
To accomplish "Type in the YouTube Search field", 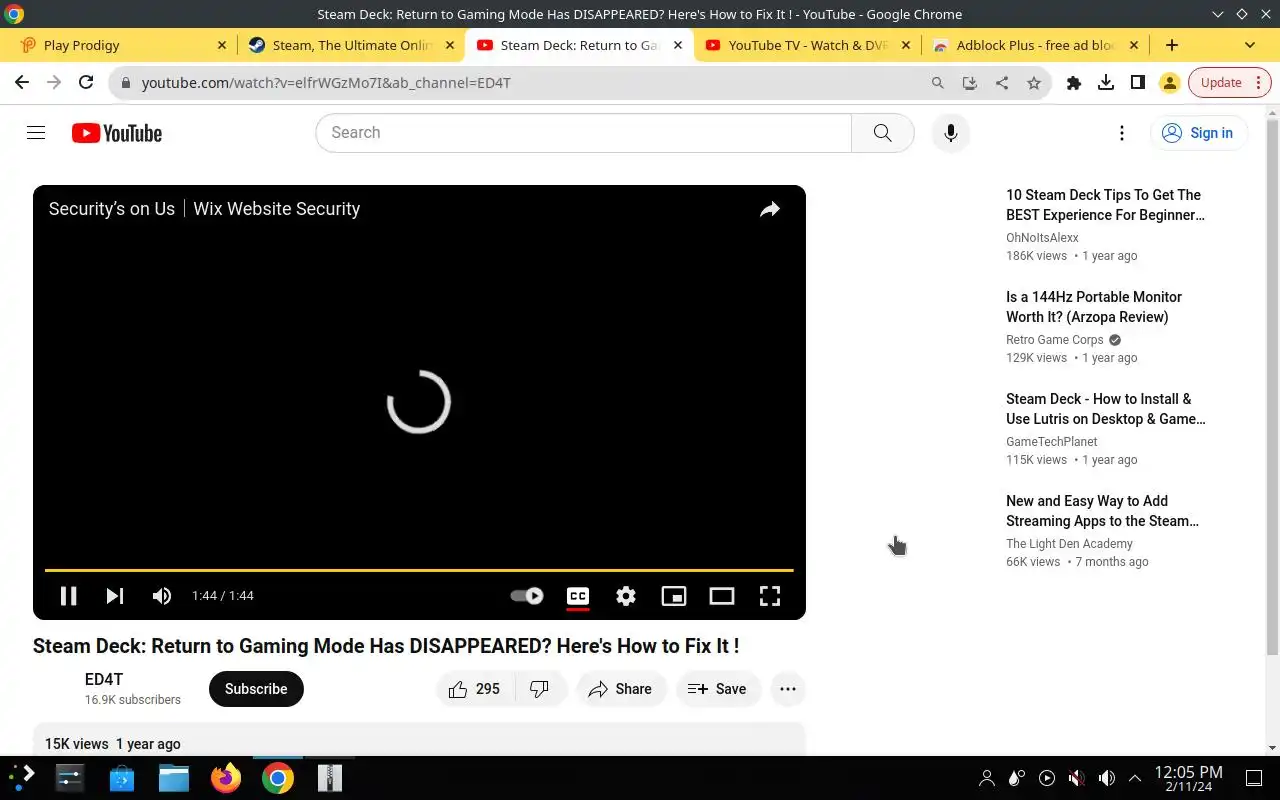I will point(583,133).
